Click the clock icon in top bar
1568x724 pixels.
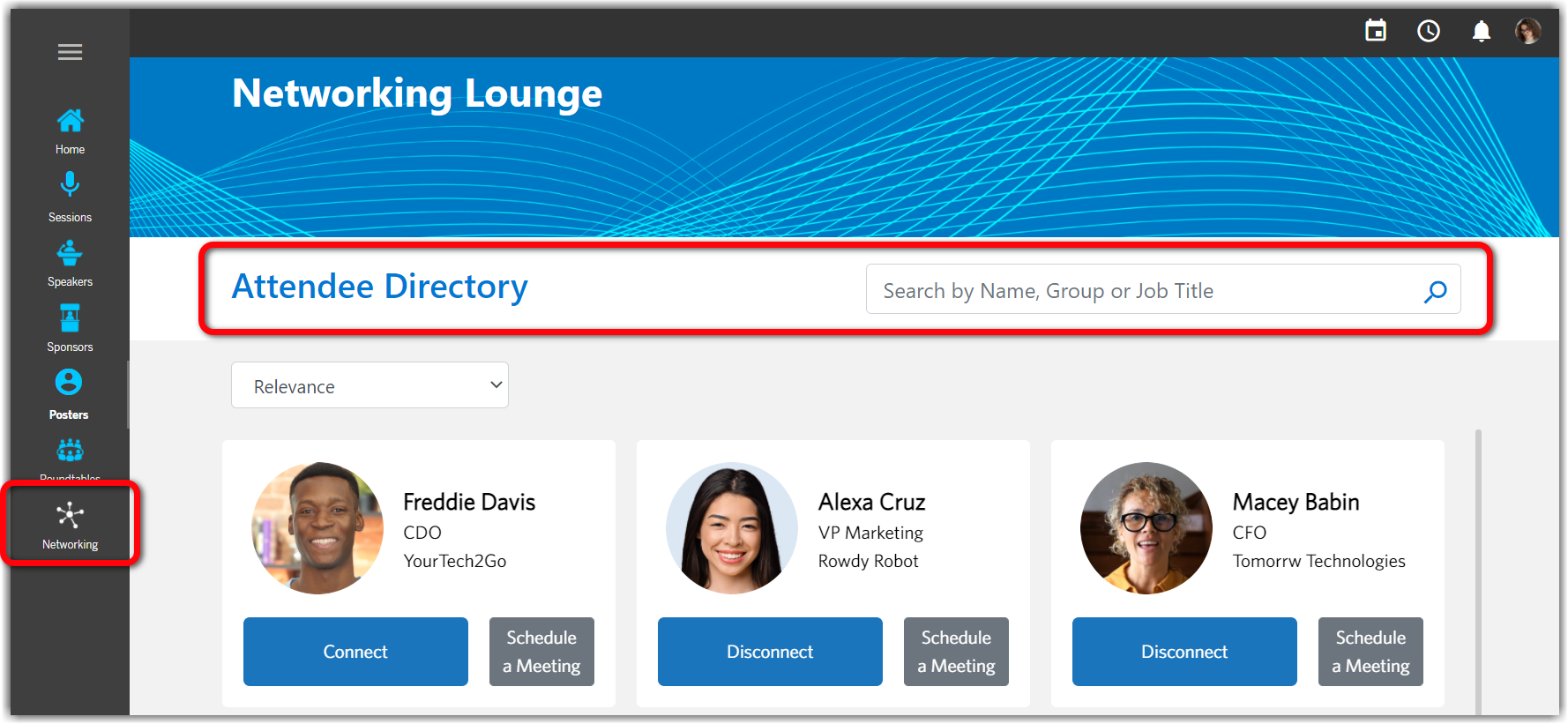[x=1429, y=31]
